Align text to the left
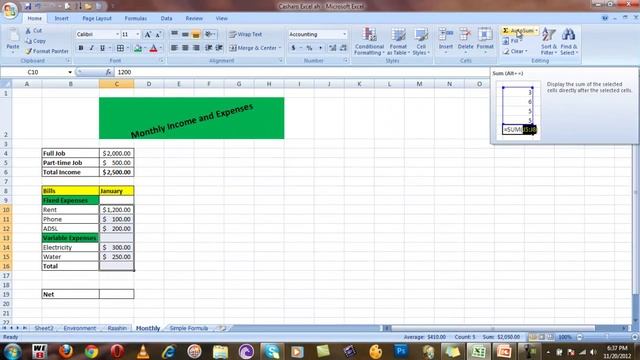 point(174,48)
